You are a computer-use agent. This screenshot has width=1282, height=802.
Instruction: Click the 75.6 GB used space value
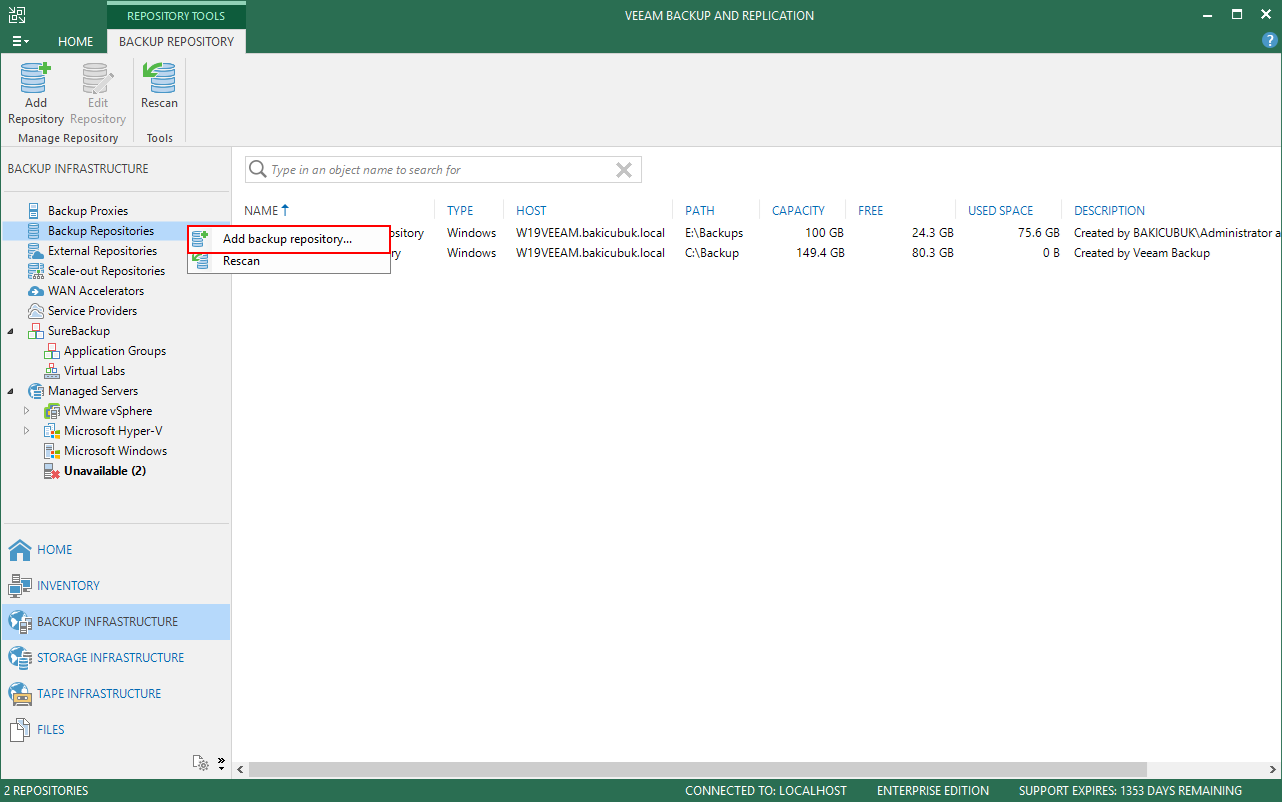[1038, 233]
